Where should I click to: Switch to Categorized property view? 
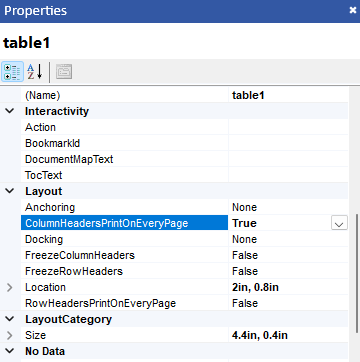pos(12,71)
